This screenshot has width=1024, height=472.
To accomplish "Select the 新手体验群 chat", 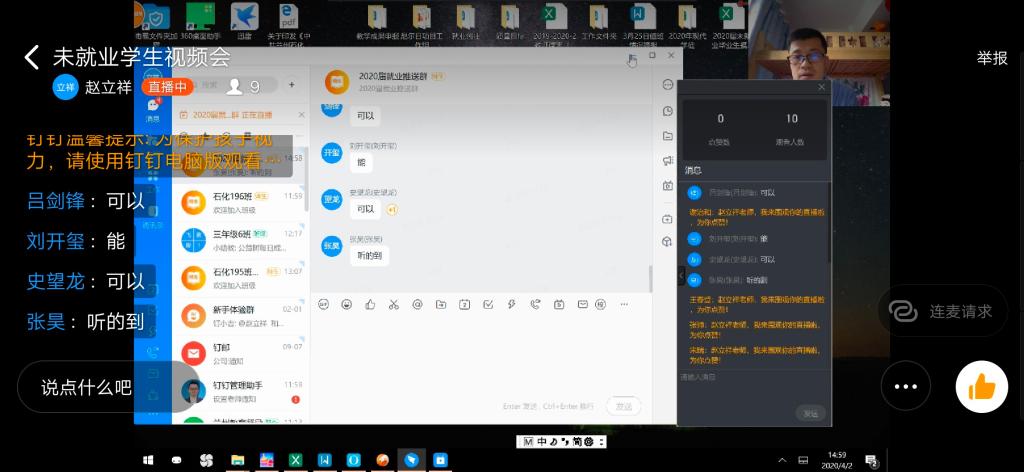I will point(240,316).
